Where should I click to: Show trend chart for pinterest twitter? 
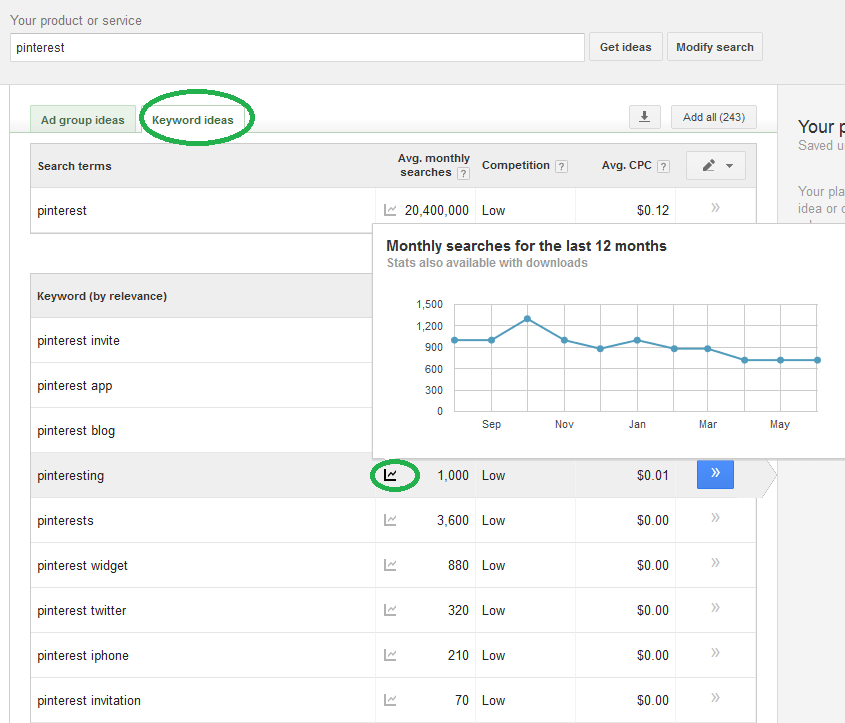coord(390,610)
